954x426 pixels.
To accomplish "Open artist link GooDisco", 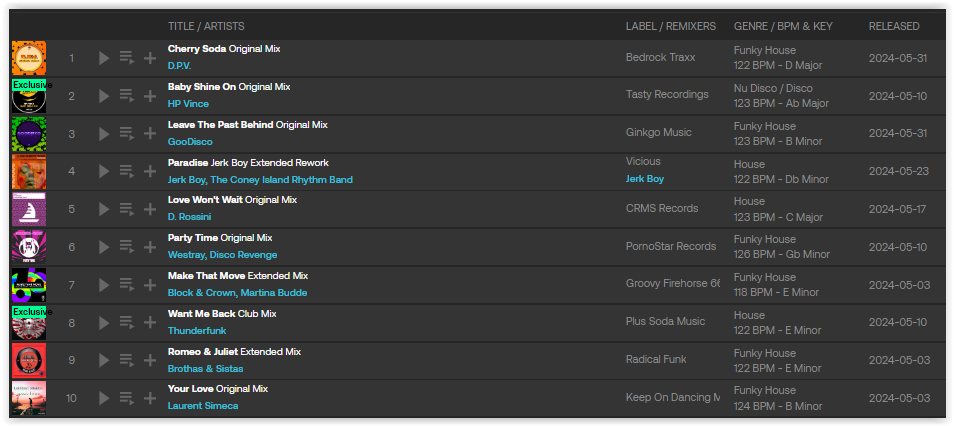I will coord(190,142).
